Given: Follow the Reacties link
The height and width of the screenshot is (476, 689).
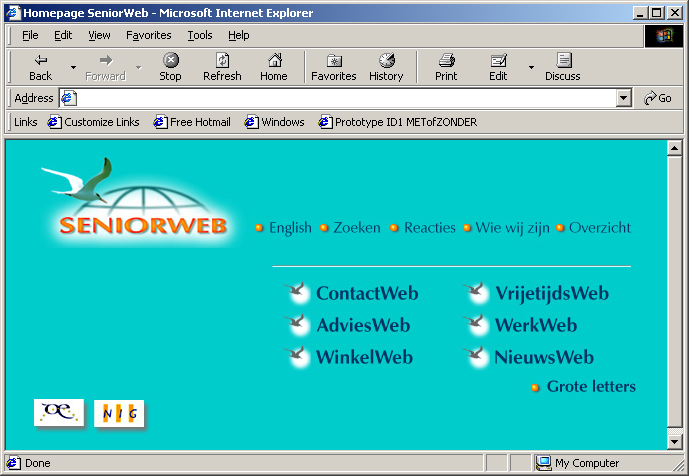Looking at the screenshot, I should 430,228.
